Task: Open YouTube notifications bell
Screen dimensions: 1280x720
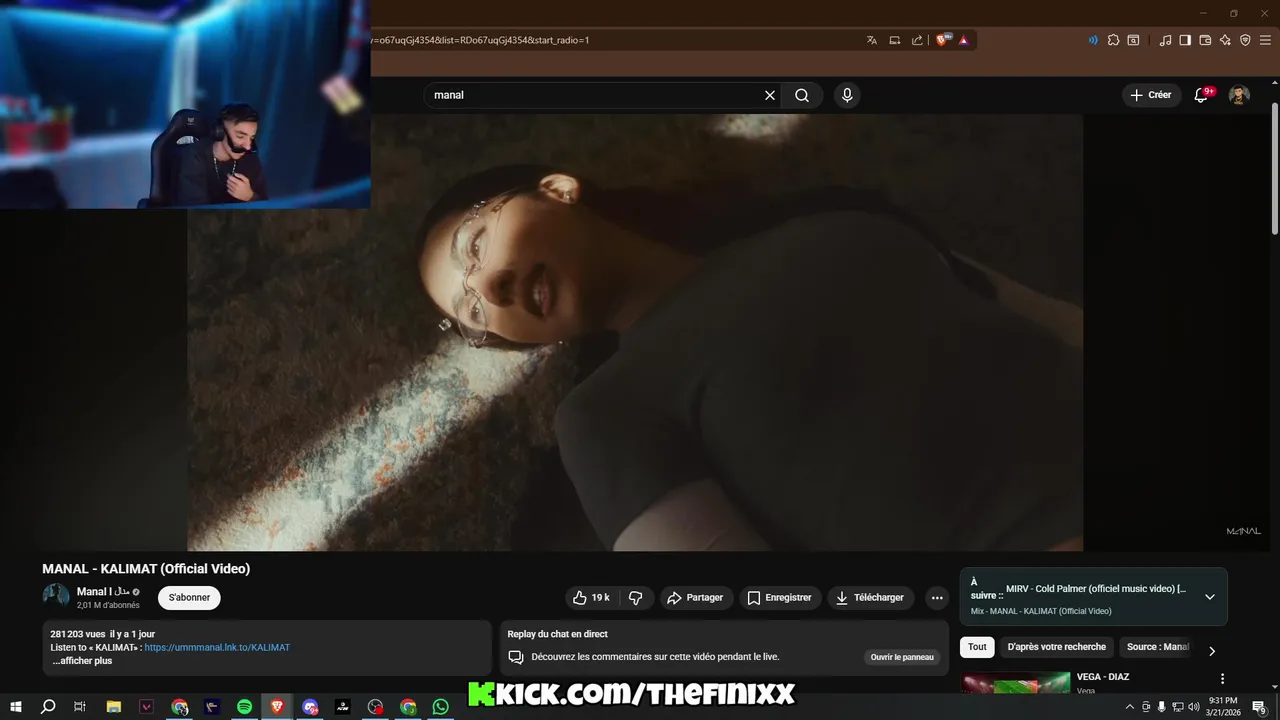Action: (1202, 95)
